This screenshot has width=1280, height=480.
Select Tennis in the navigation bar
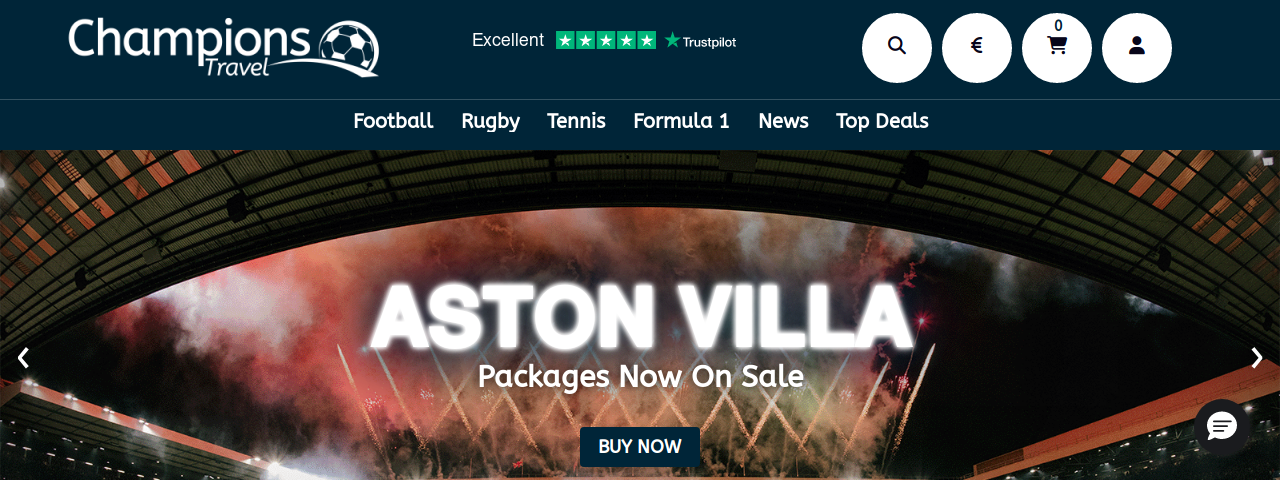(576, 121)
